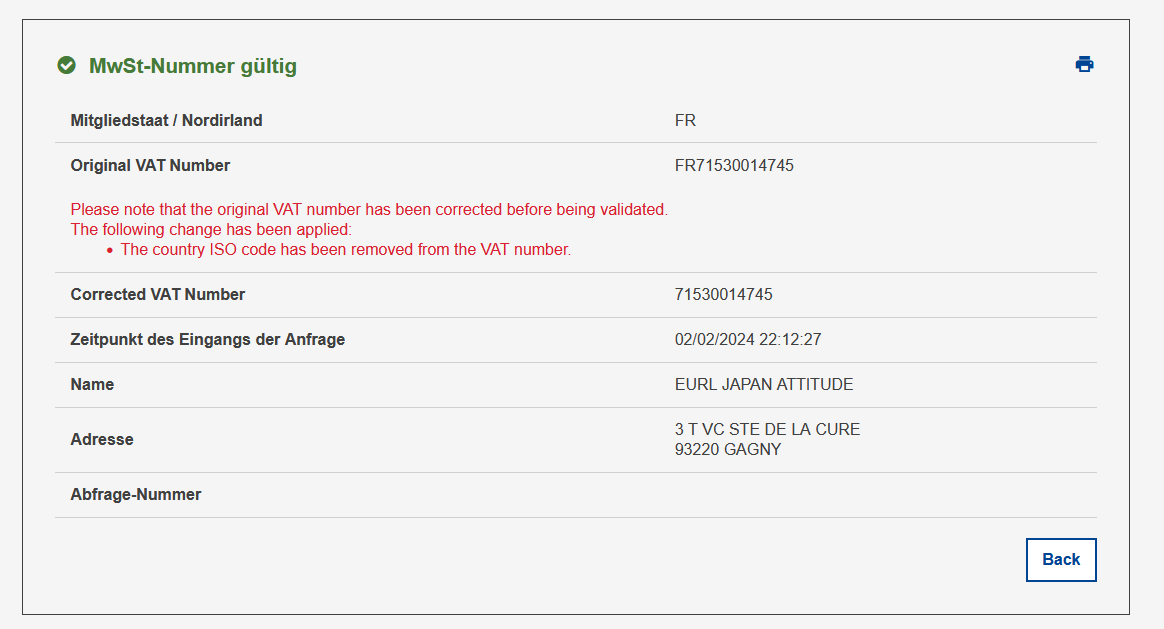The width and height of the screenshot is (1164, 629).
Task: Click the postal code line 93220 GAGNY
Action: click(728, 449)
